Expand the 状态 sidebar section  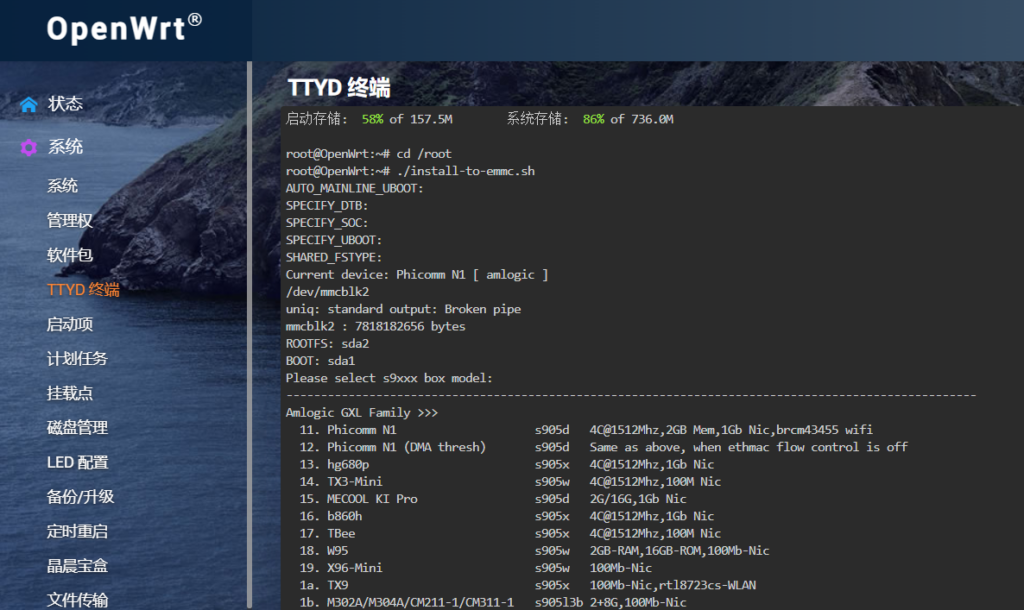(x=63, y=102)
